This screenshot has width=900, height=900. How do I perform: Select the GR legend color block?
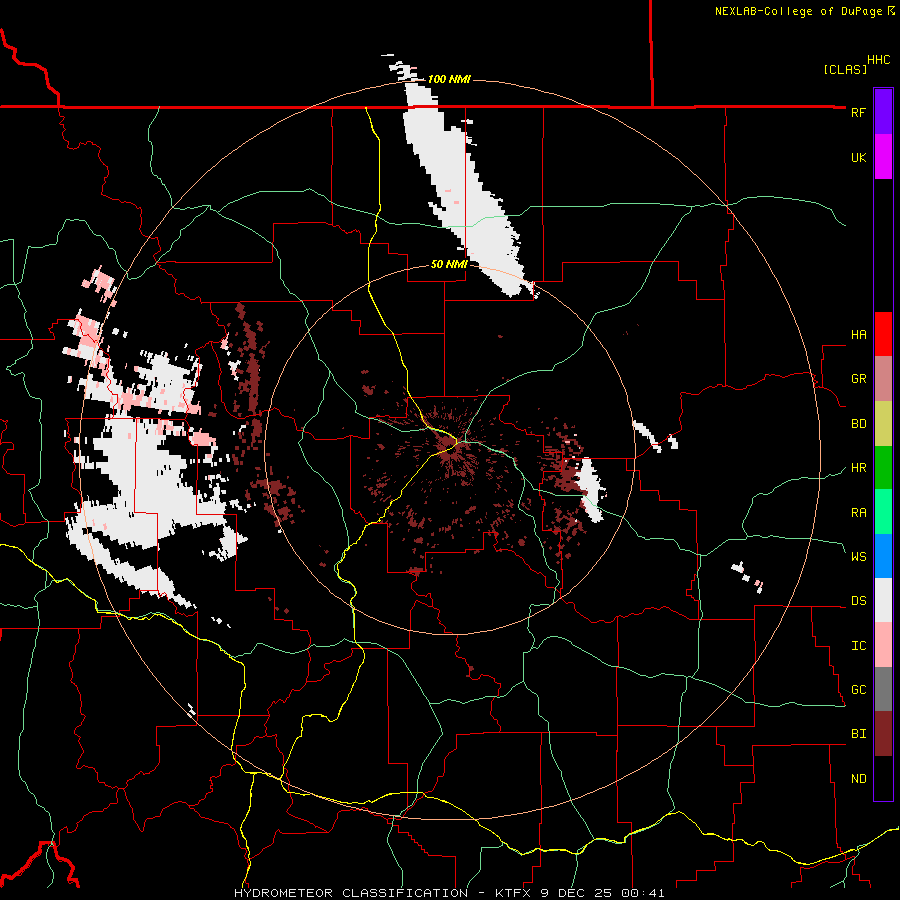pos(883,379)
